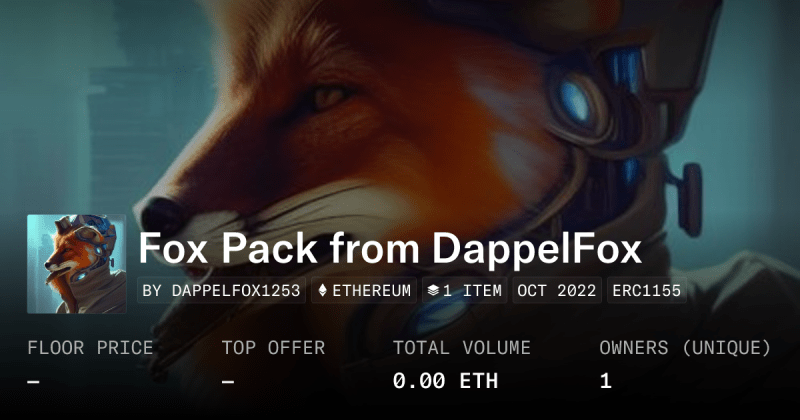The height and width of the screenshot is (420, 800).
Task: Click the fox's black nose in banner
Action: tap(162, 216)
